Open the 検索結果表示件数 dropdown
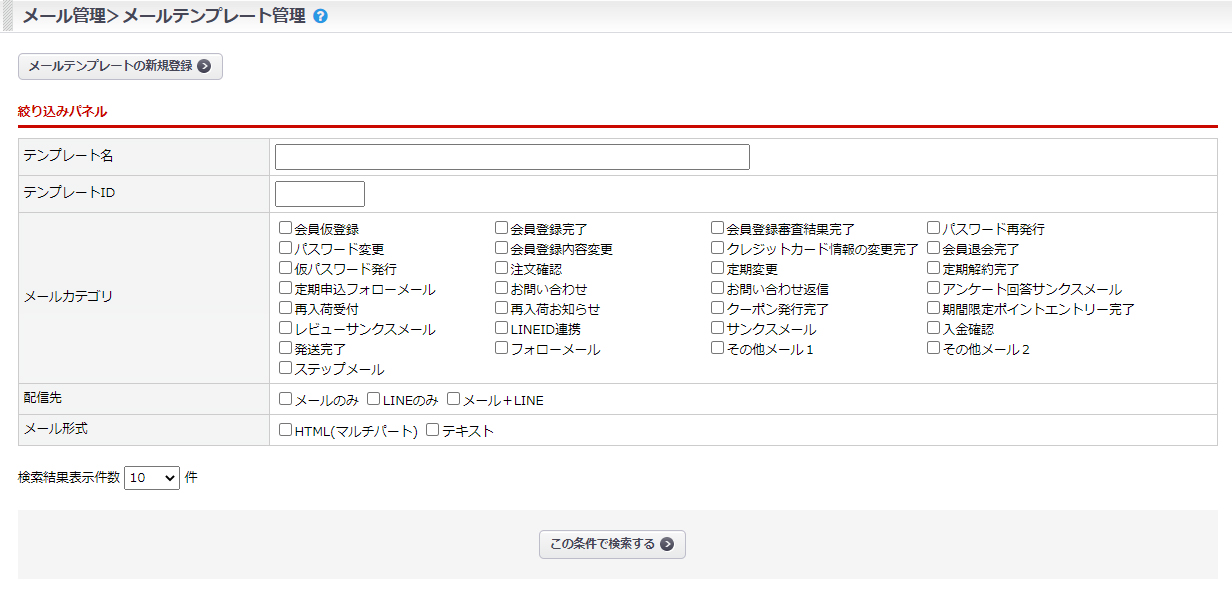The image size is (1232, 590). [x=152, y=478]
